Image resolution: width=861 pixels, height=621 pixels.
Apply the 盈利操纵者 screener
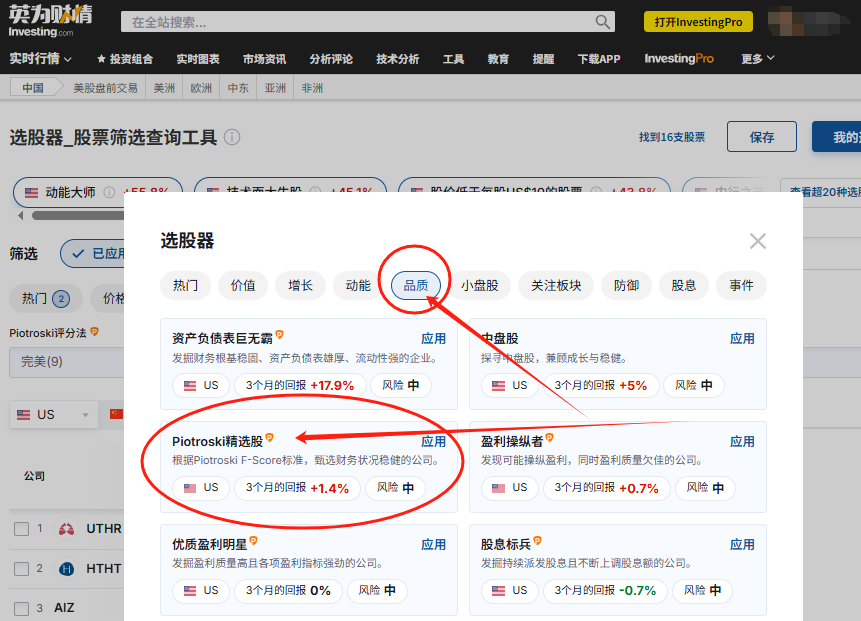tap(742, 441)
